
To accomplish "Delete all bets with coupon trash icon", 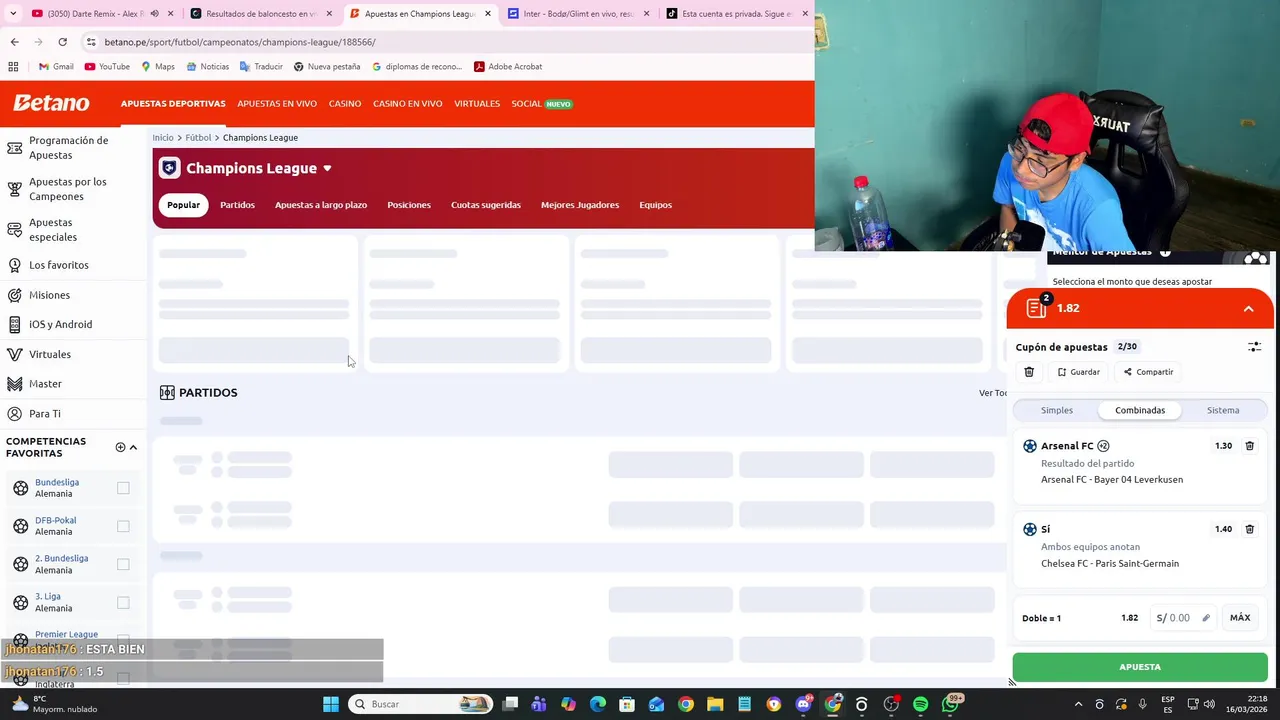I will click(x=1029, y=372).
